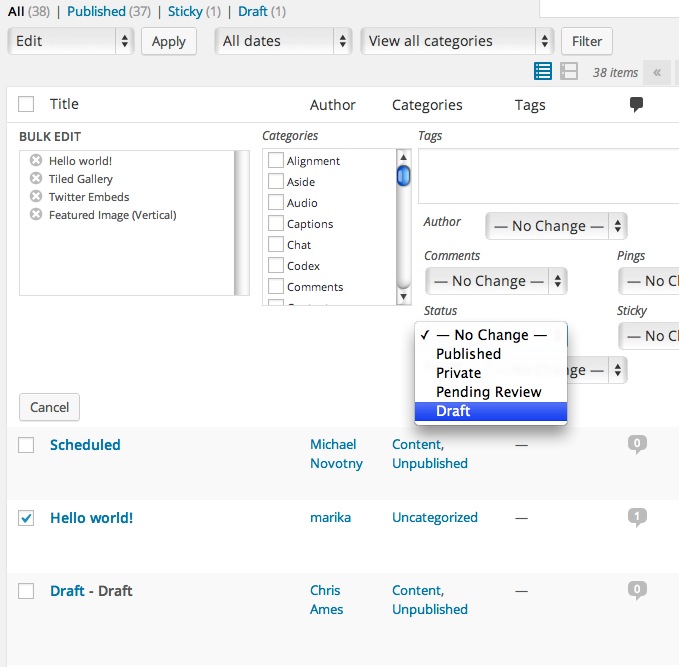Screen dimensions: 679x667
Task: Choose Draft in Status menu
Action: click(491, 411)
